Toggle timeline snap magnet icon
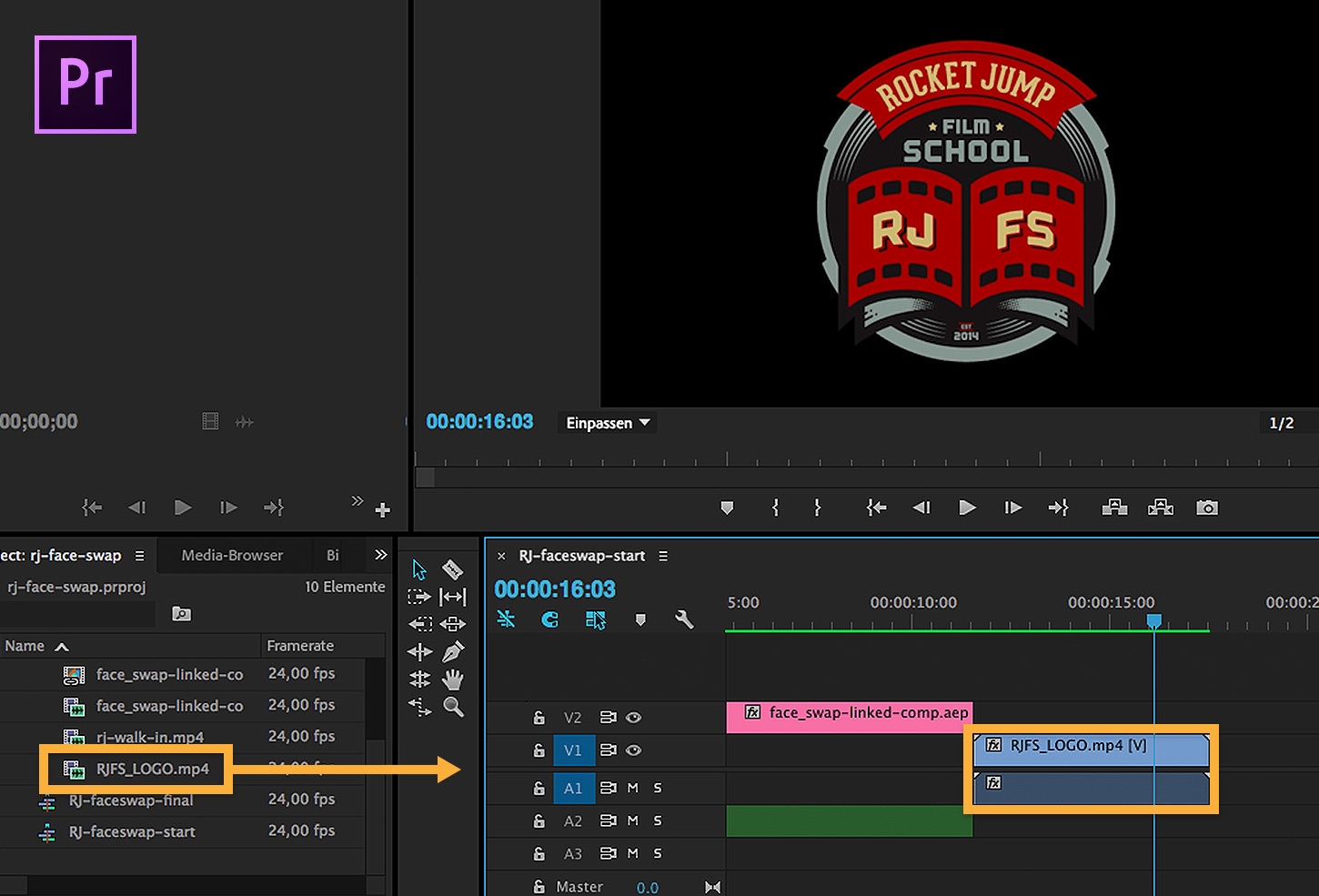 (549, 619)
